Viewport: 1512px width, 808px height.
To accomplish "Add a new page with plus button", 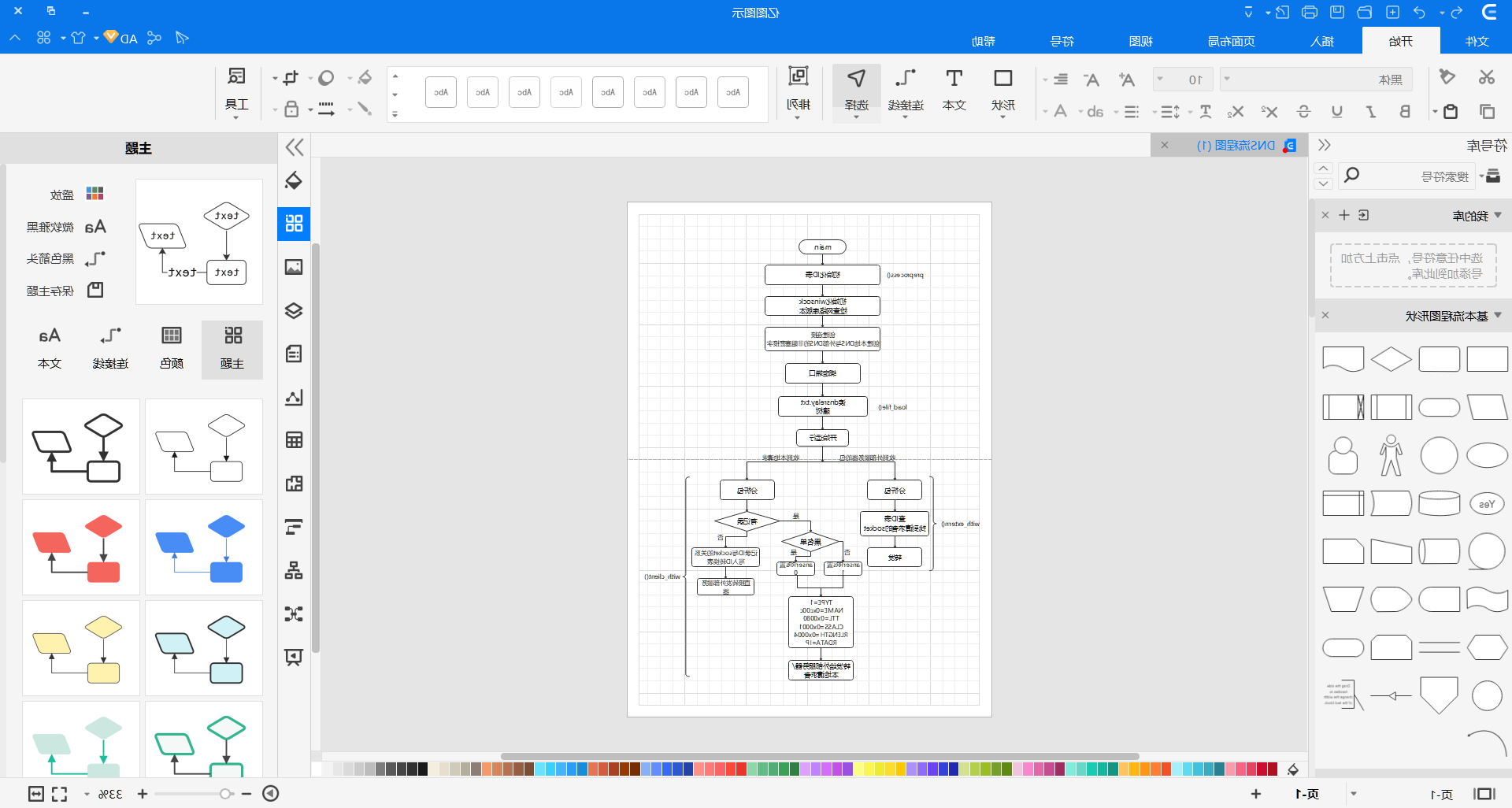I will point(1255,794).
